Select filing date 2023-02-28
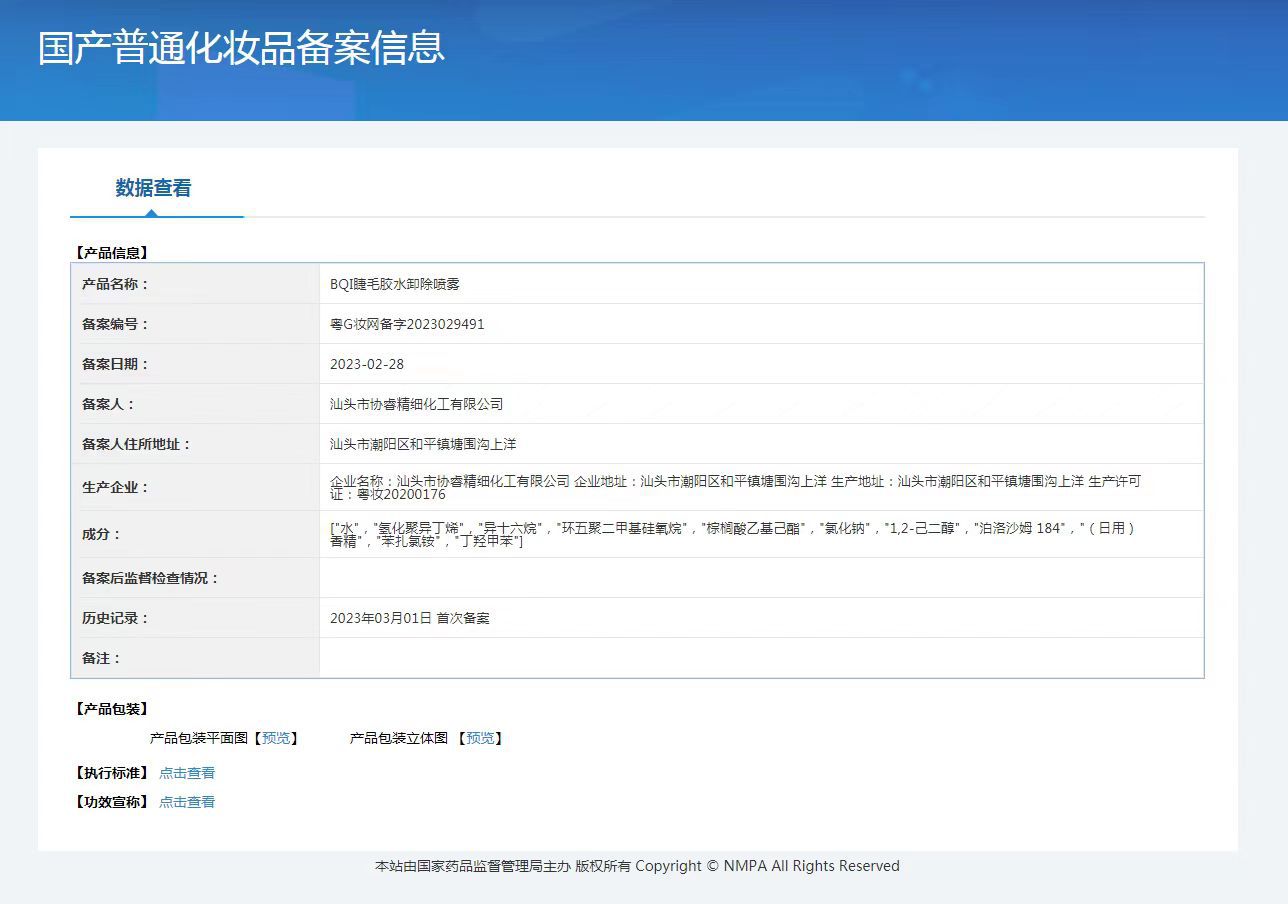Viewport: 1288px width, 904px height. pyautogui.click(x=367, y=364)
